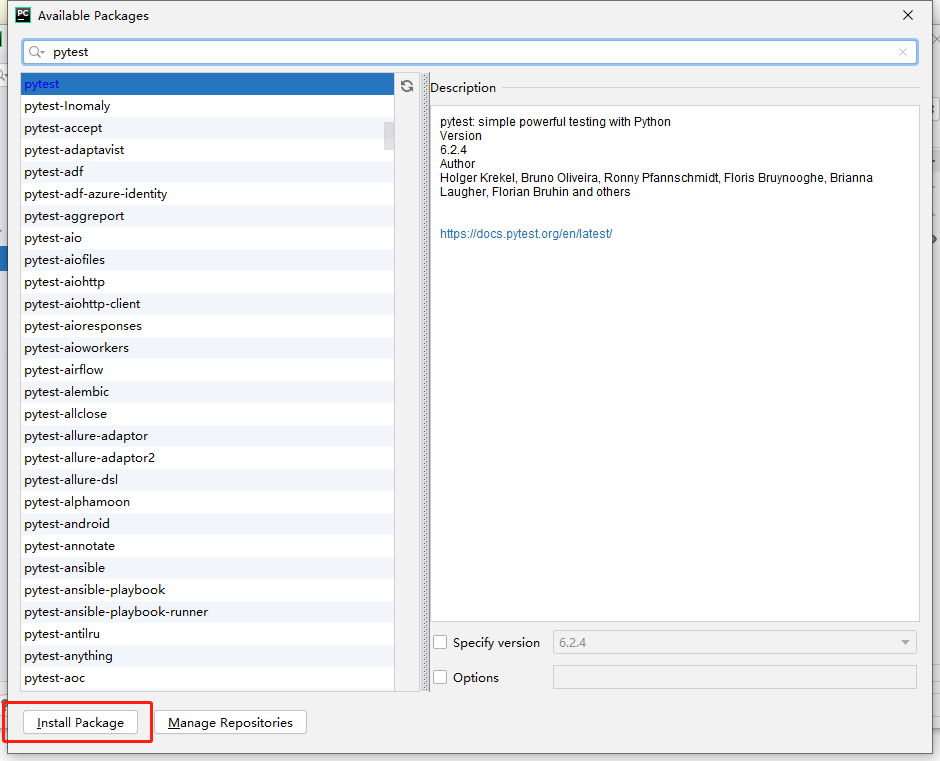Viewport: 940px width, 761px height.
Task: Select pytest-alphamoon package
Action: (x=207, y=502)
